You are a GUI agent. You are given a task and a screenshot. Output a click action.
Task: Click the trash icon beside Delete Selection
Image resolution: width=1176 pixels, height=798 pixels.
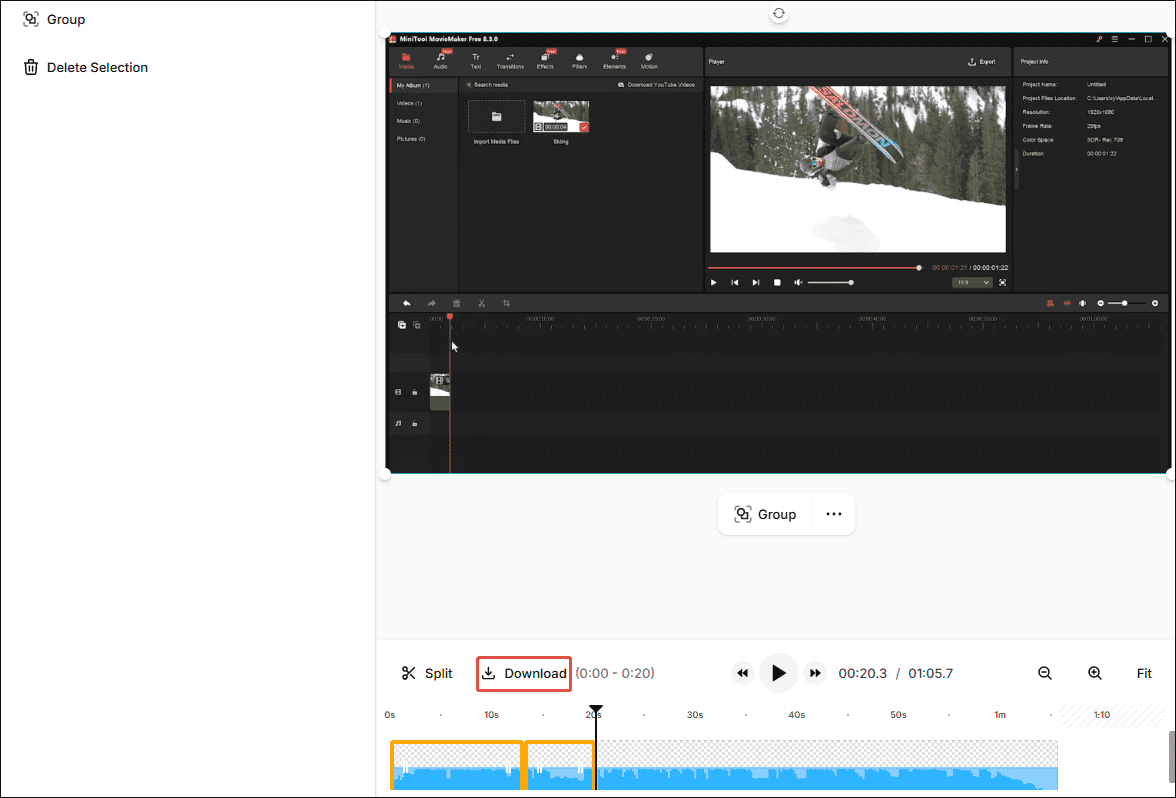pos(31,68)
